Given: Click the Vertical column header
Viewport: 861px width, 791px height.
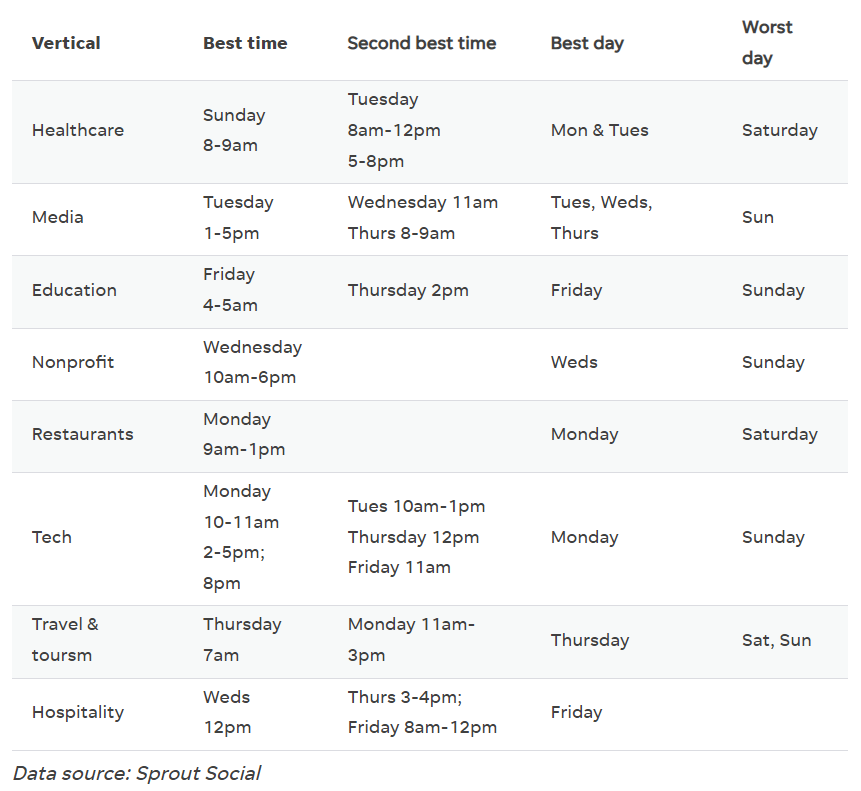Looking at the screenshot, I should click(66, 43).
